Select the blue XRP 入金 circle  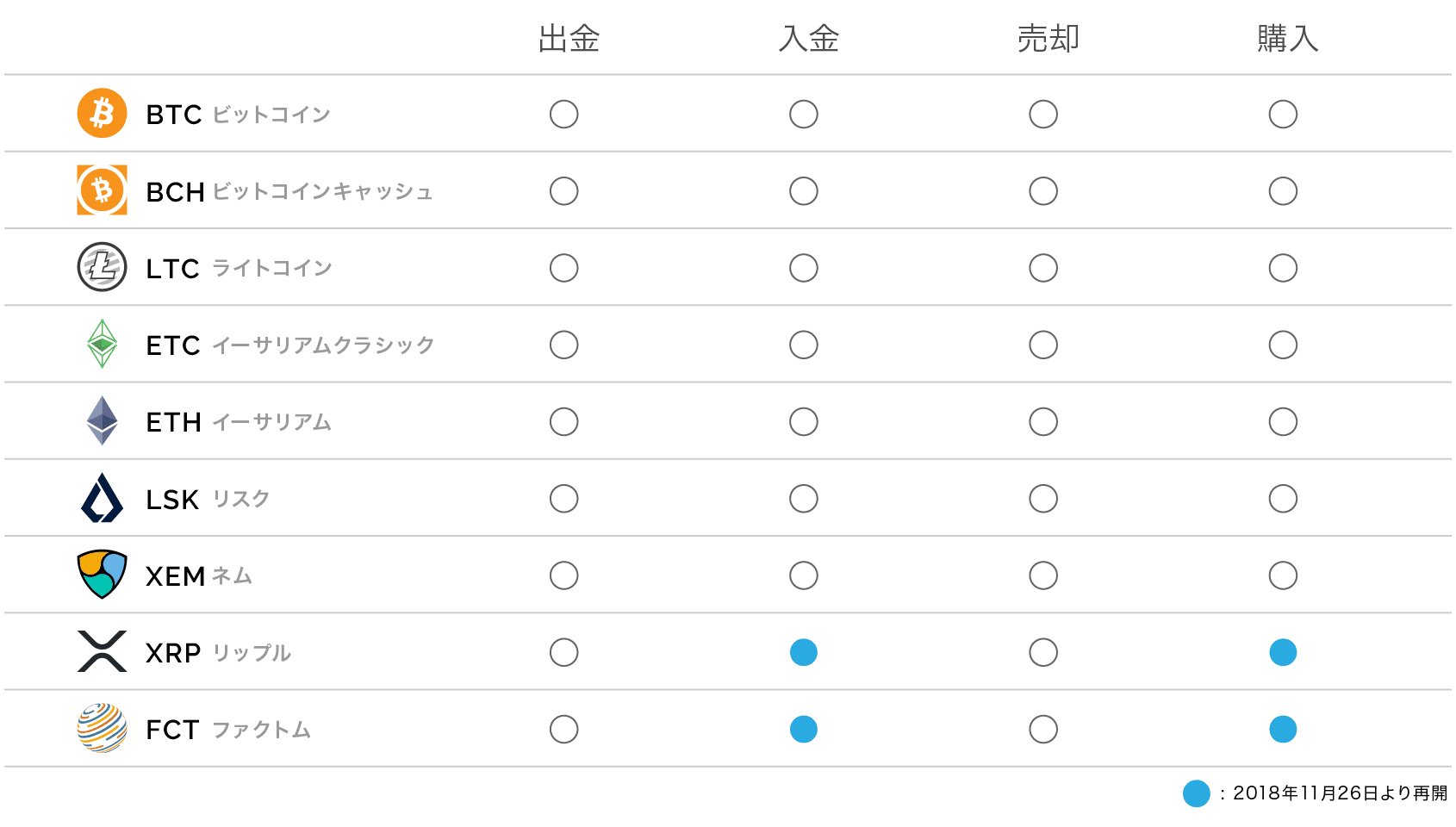(803, 652)
